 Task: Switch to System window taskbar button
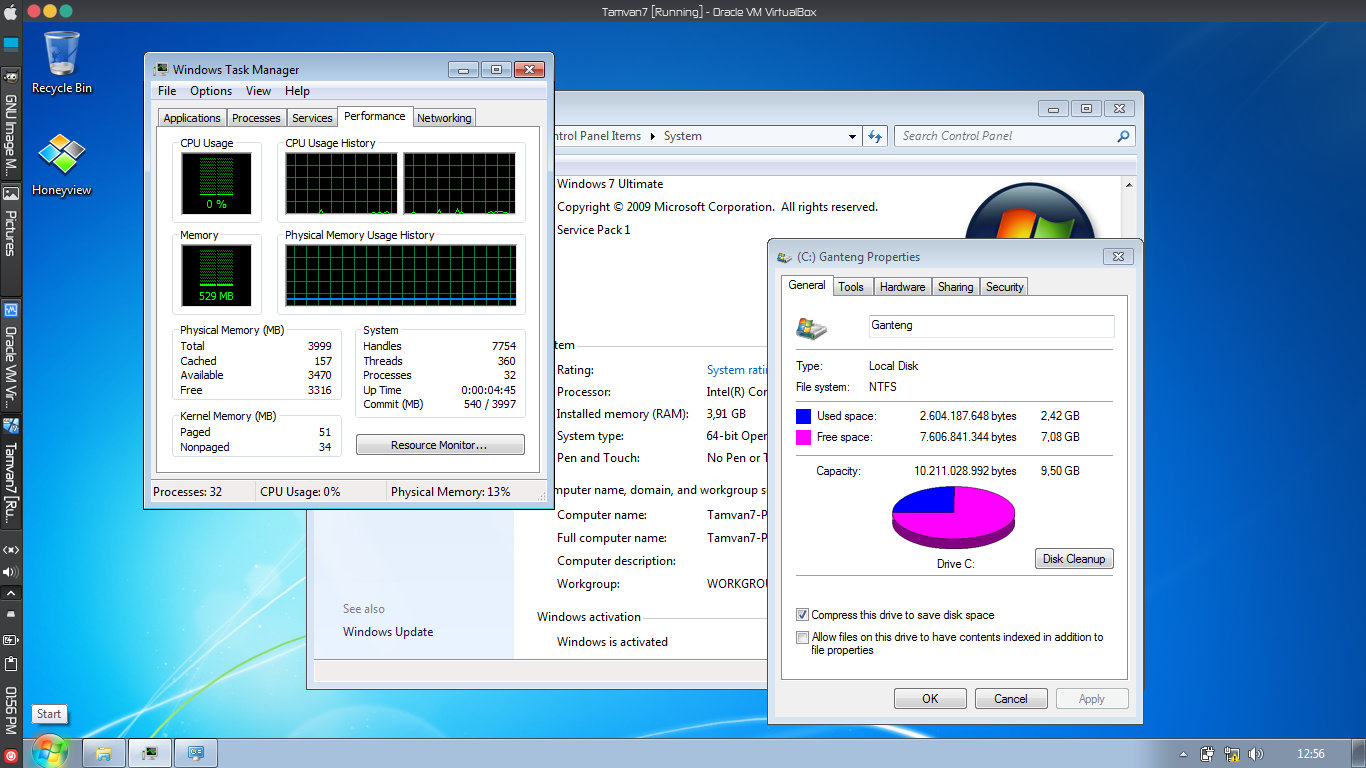(x=196, y=753)
